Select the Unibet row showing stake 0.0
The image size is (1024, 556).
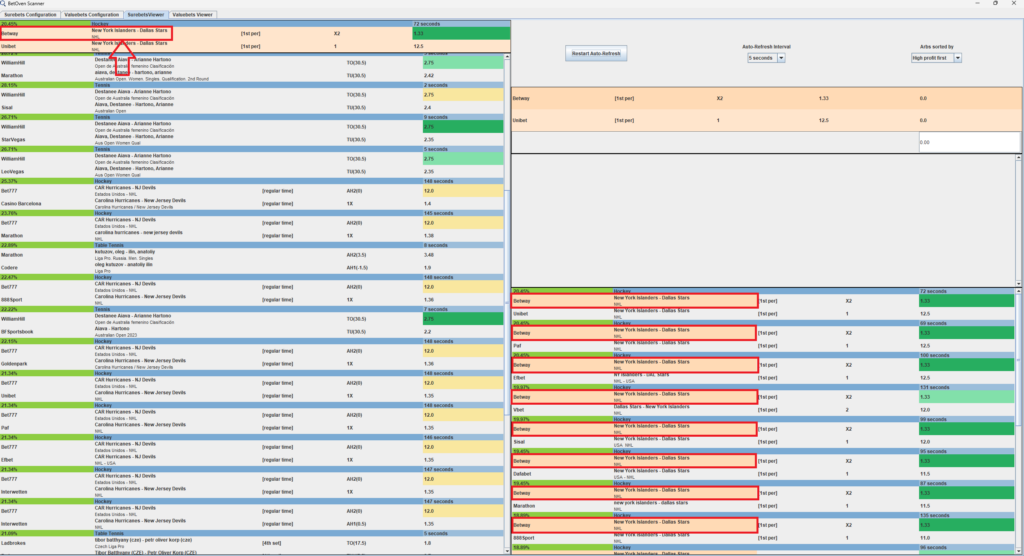click(x=766, y=120)
